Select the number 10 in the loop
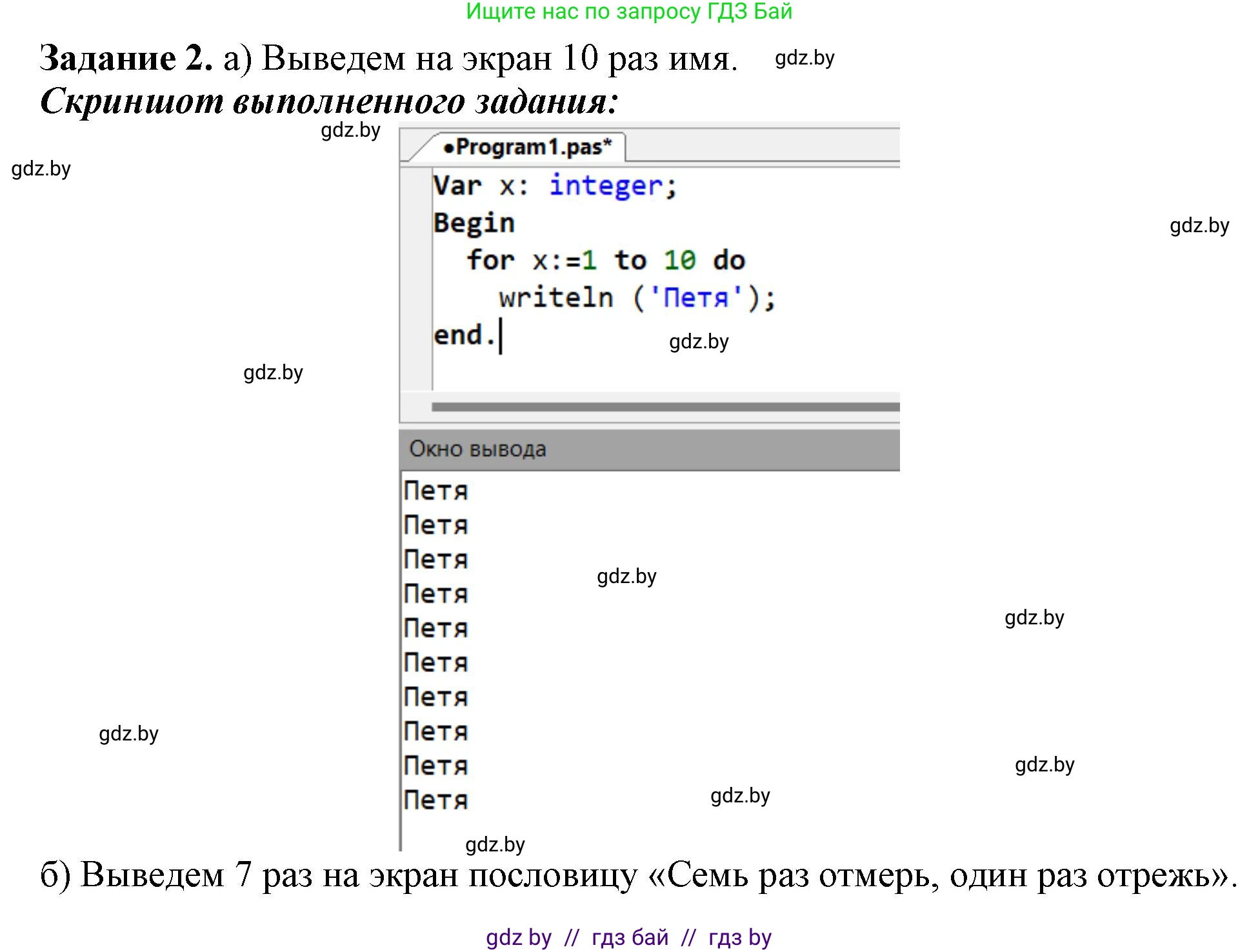This screenshot has height=952, width=1260. (x=679, y=260)
